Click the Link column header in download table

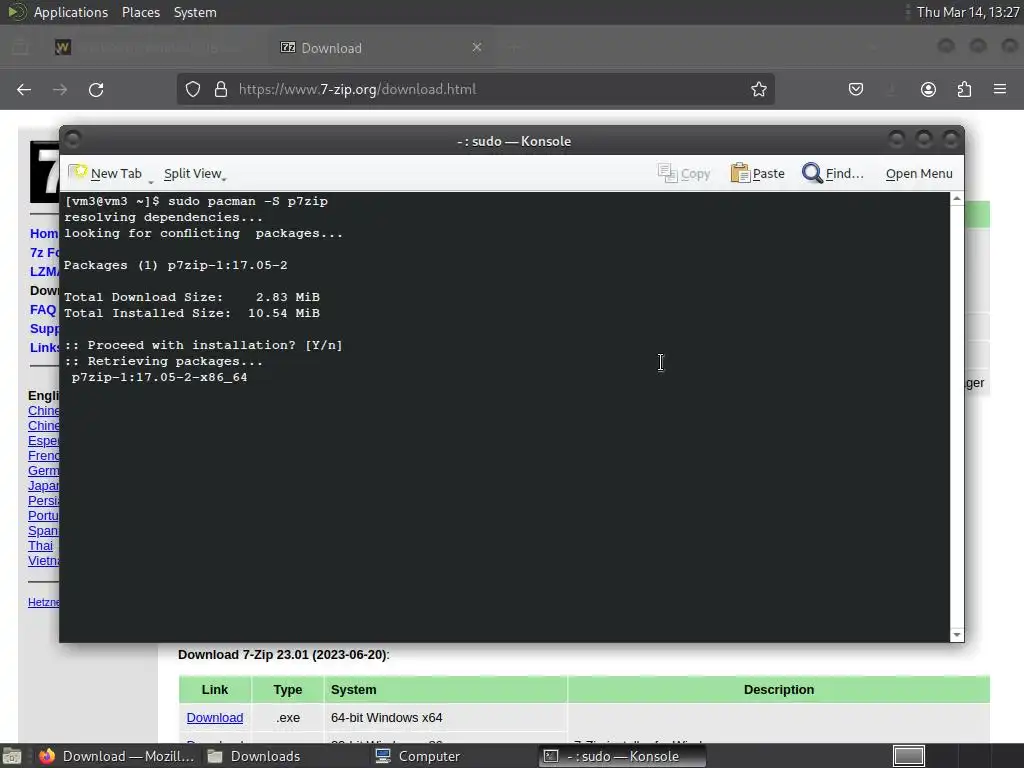click(x=215, y=690)
